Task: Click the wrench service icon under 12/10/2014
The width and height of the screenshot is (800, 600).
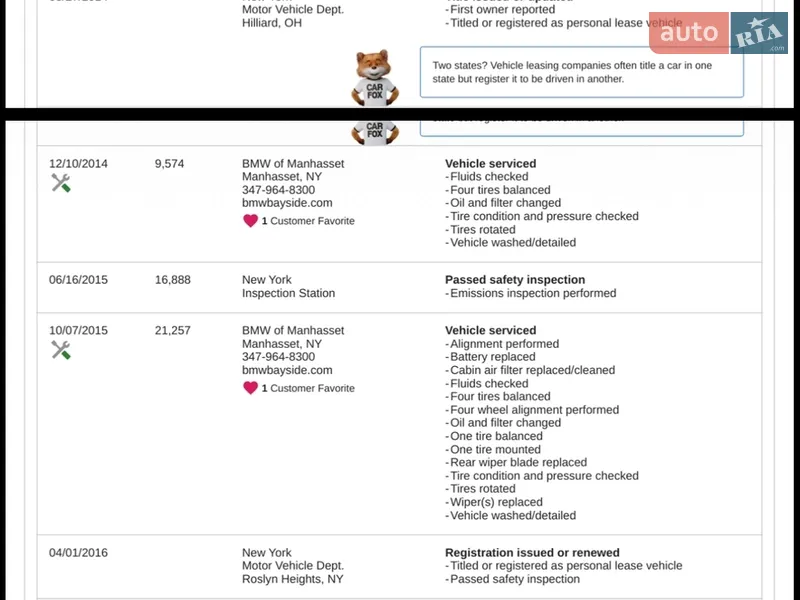Action: point(60,183)
